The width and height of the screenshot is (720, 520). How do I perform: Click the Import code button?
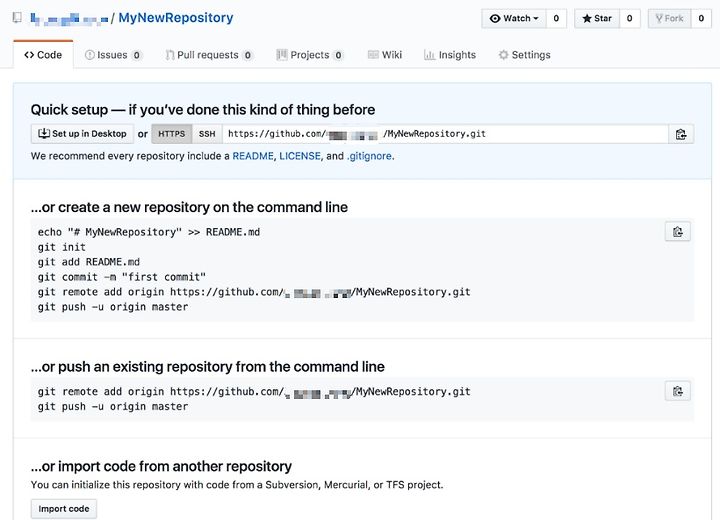coord(64,509)
